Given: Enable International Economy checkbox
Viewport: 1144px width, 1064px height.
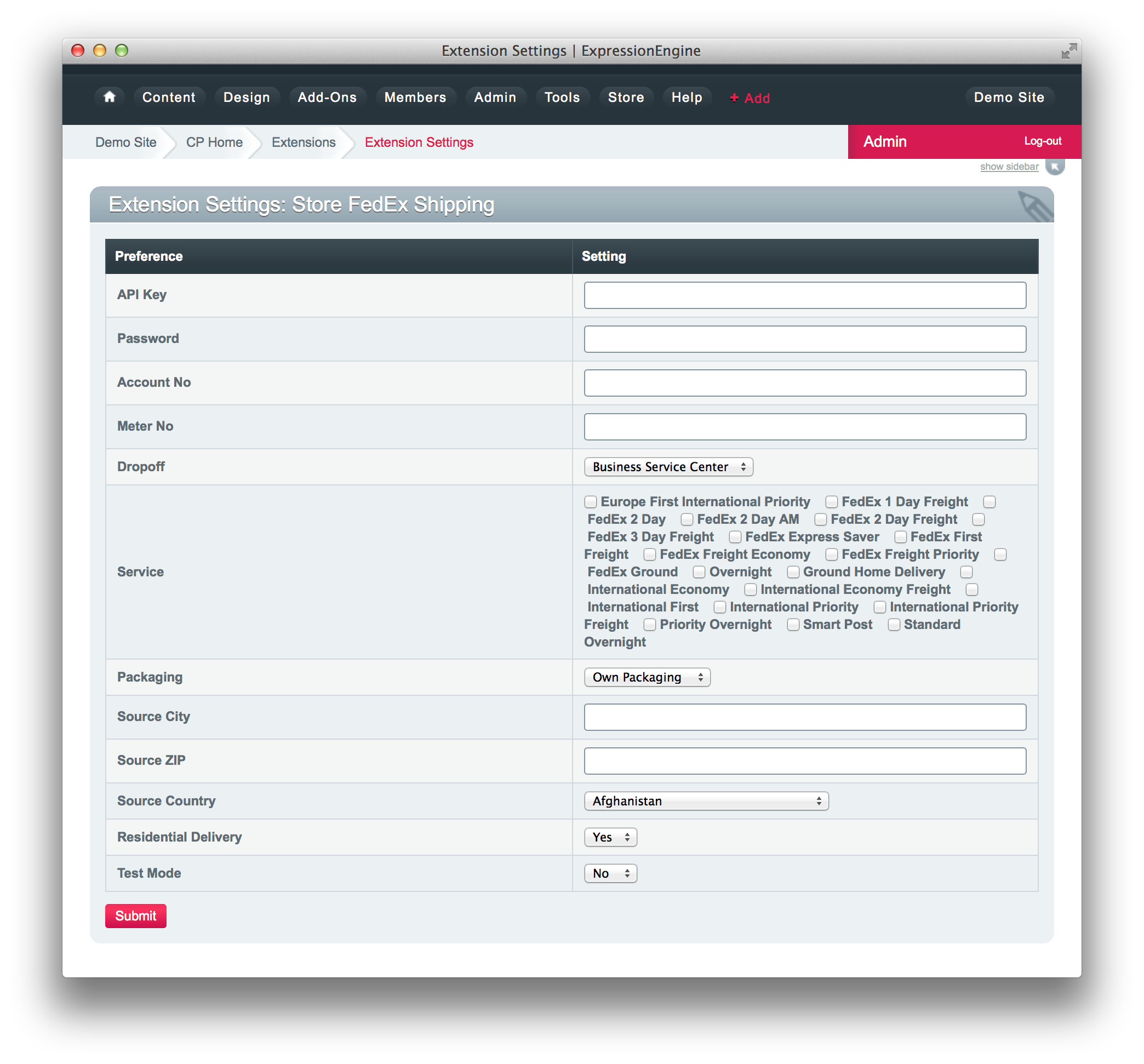Looking at the screenshot, I should click(966, 572).
